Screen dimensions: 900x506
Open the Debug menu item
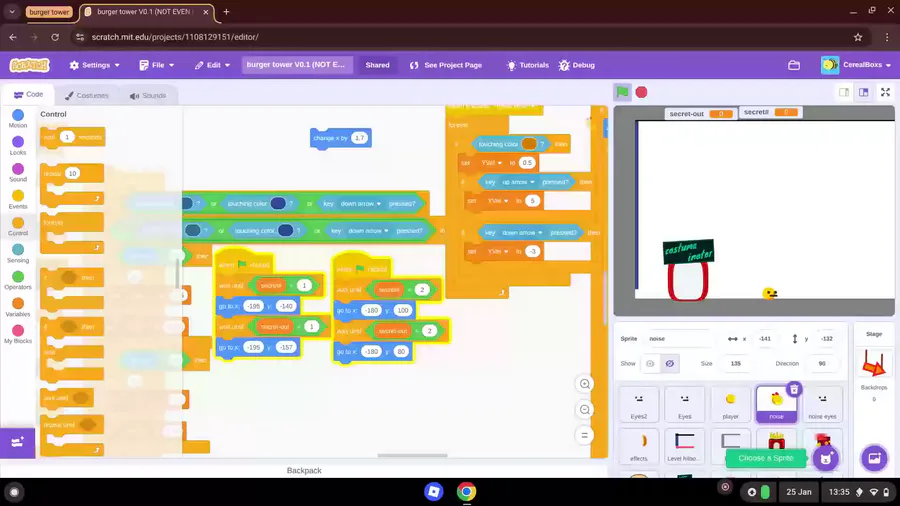pyautogui.click(x=577, y=65)
